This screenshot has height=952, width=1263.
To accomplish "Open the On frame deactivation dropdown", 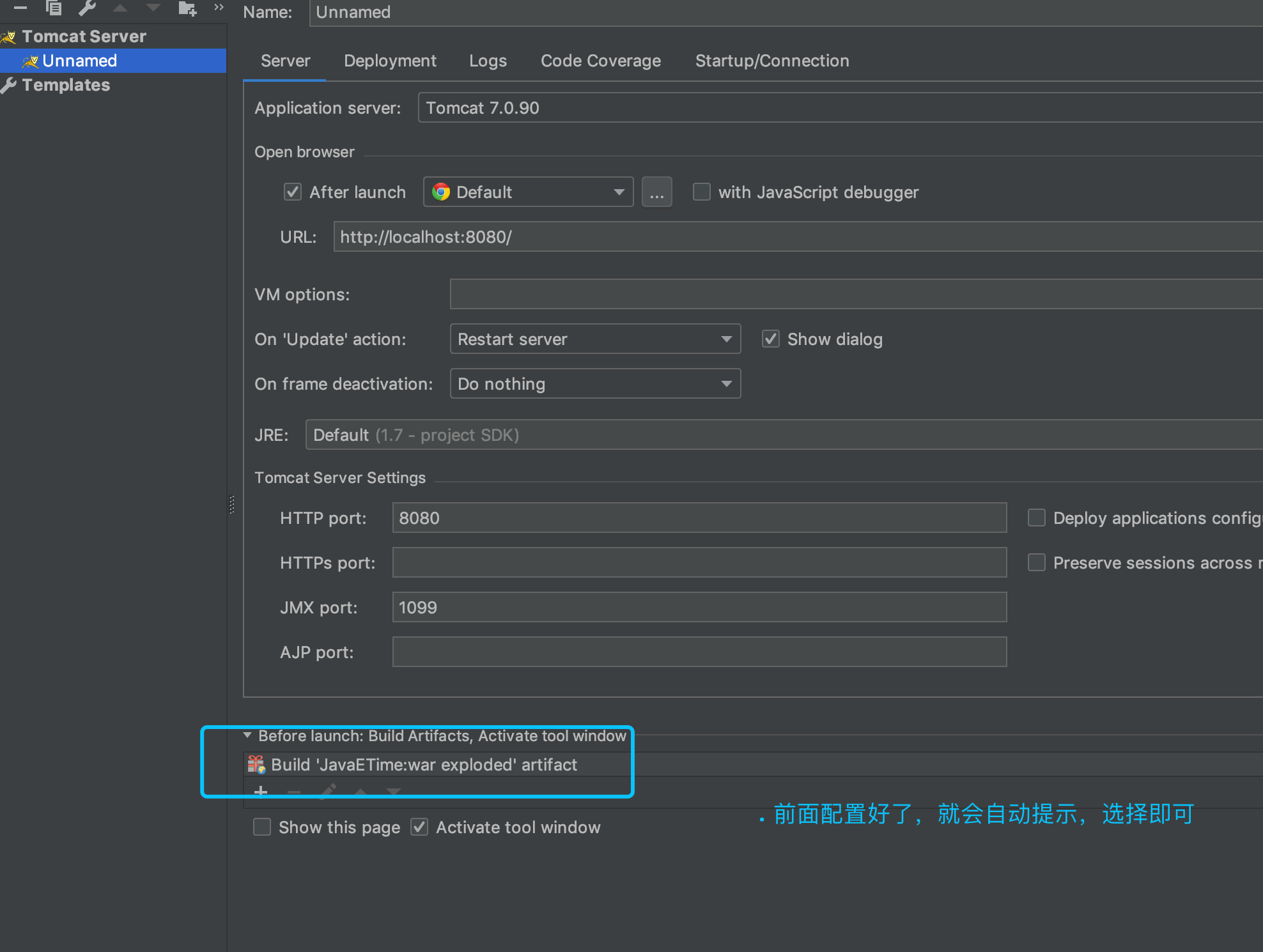I will click(x=595, y=384).
